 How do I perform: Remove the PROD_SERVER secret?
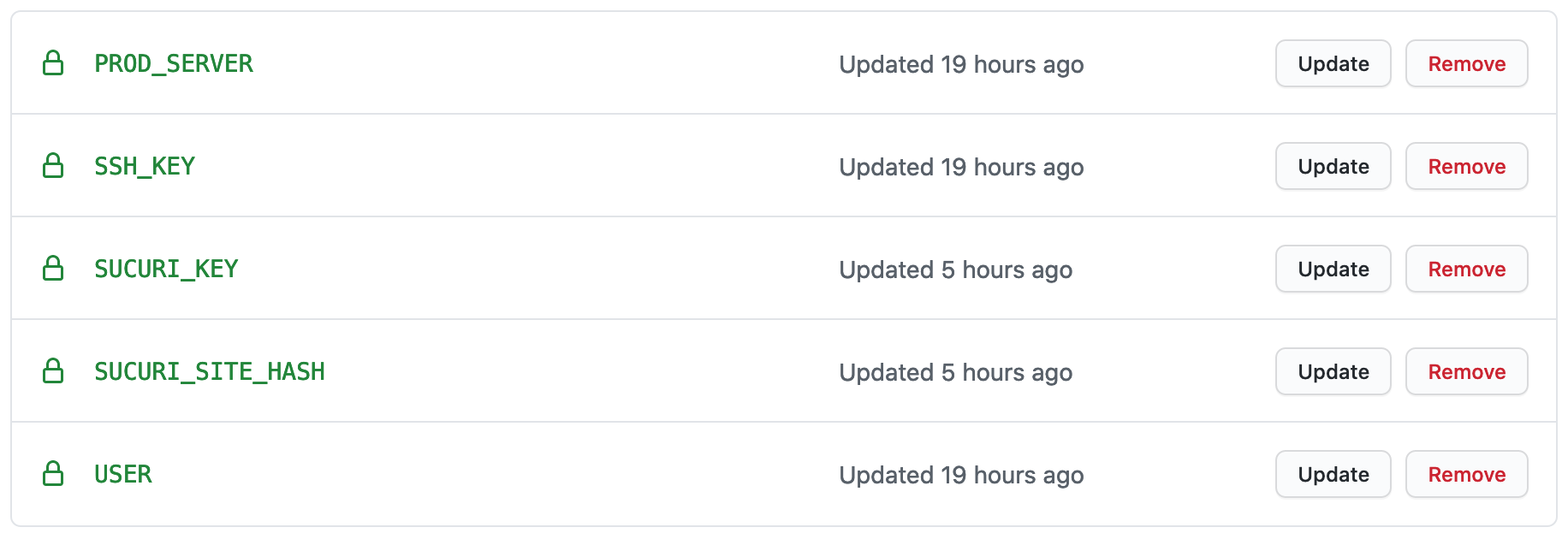pyautogui.click(x=1466, y=64)
